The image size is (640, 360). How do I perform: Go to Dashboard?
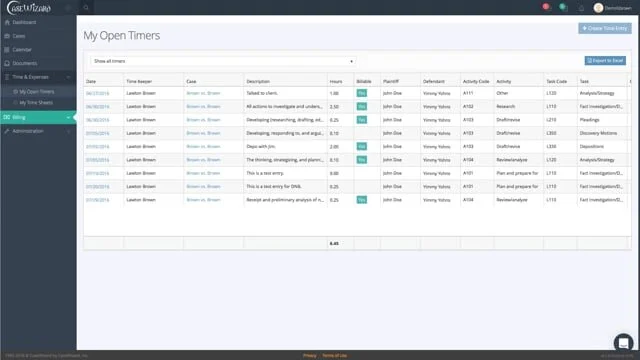pyautogui.click(x=24, y=22)
